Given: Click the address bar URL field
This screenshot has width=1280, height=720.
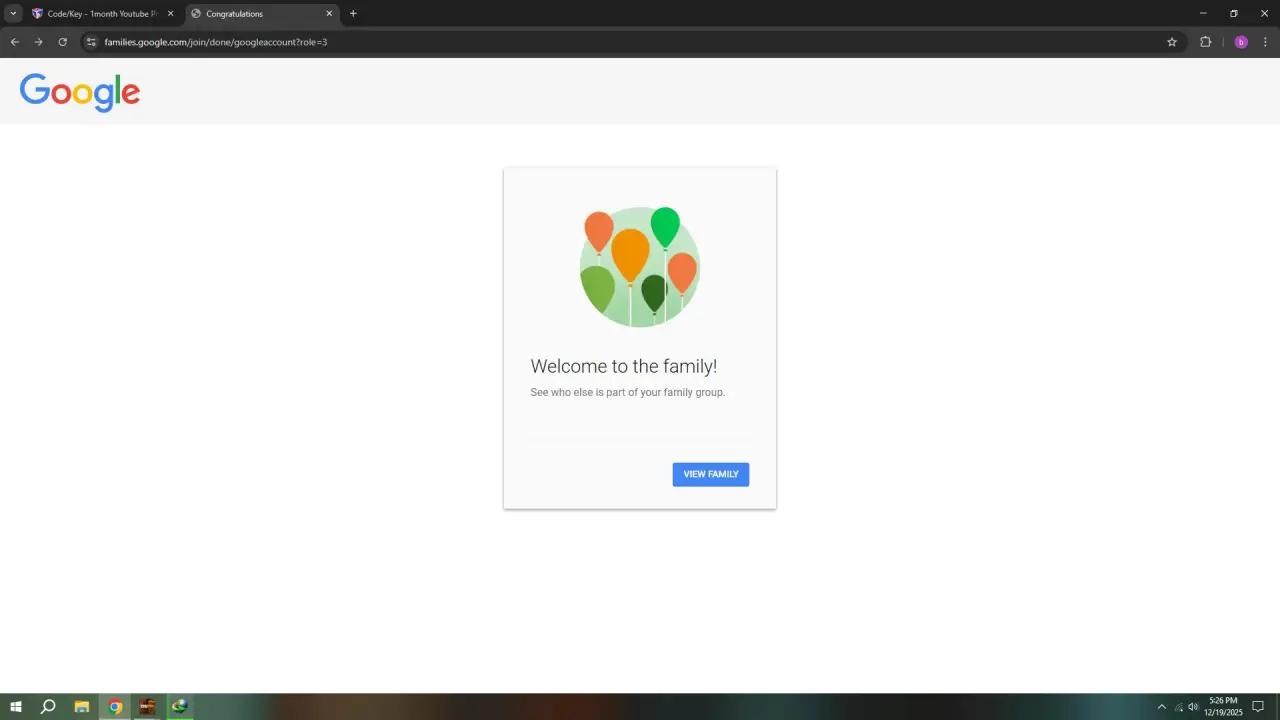Looking at the screenshot, I should (630, 42).
